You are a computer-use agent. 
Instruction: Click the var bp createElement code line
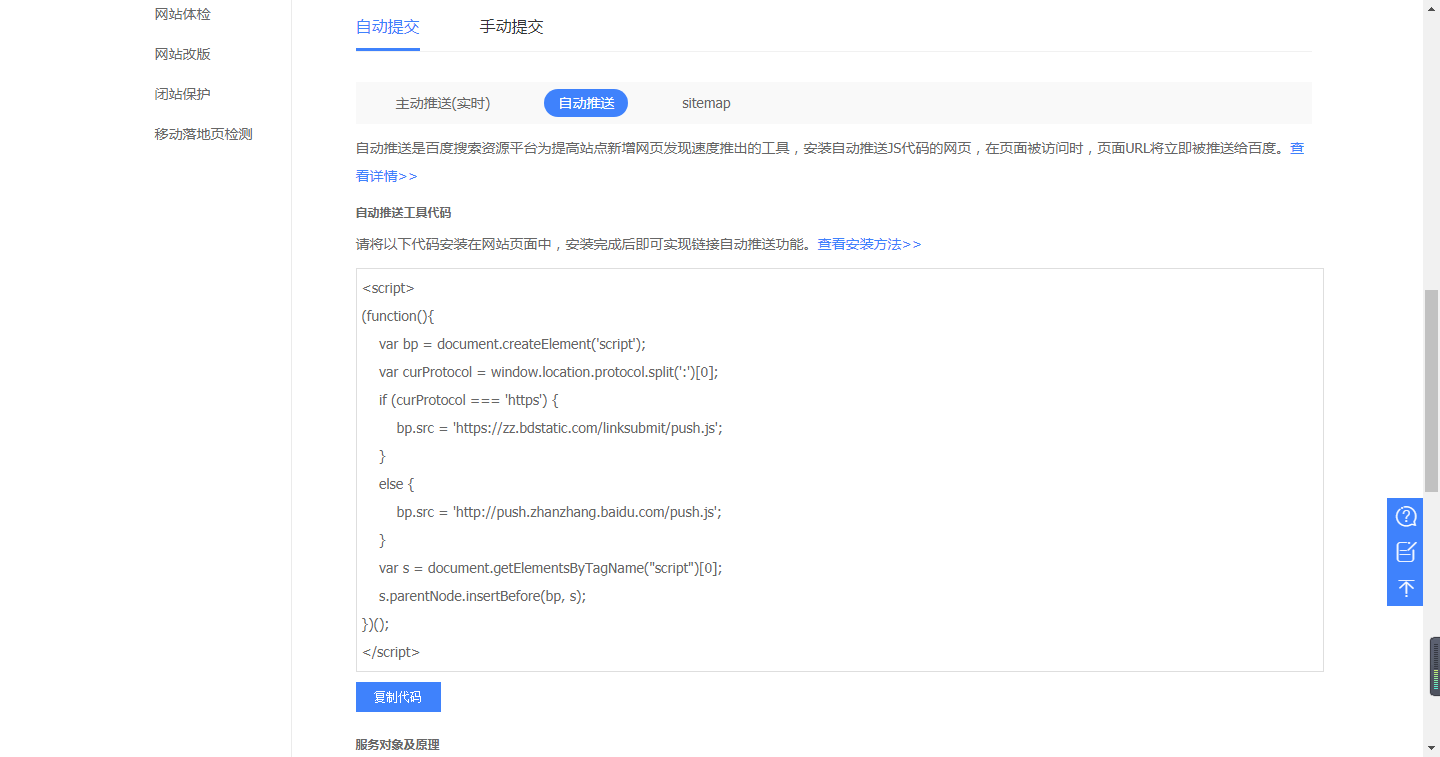pos(512,344)
